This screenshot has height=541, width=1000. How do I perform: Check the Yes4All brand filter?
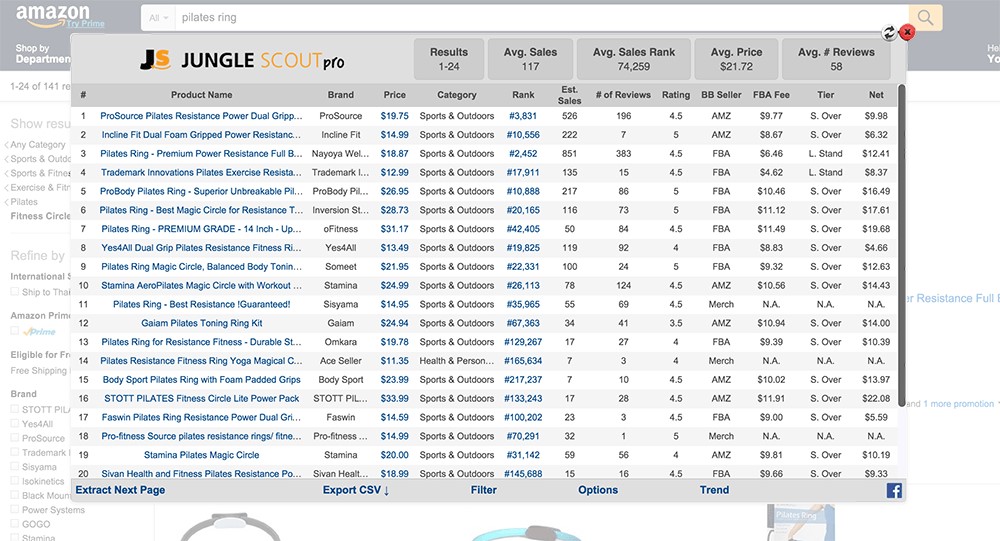(15, 424)
